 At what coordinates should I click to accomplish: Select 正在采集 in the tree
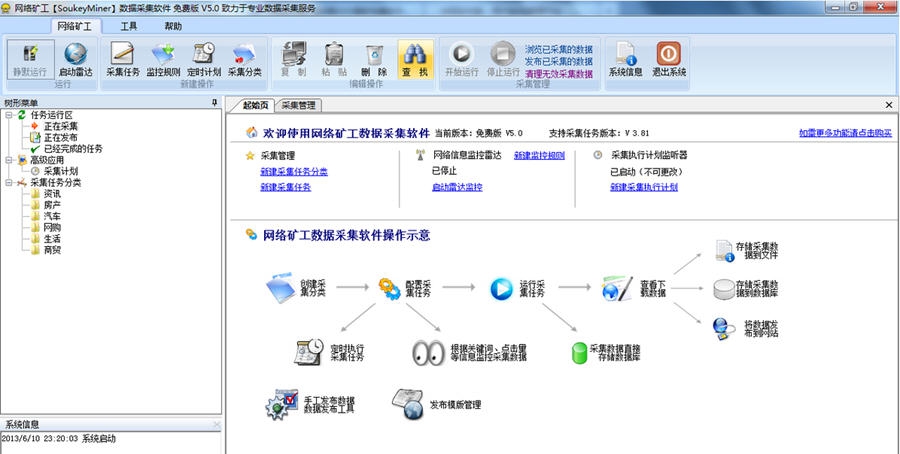point(61,126)
